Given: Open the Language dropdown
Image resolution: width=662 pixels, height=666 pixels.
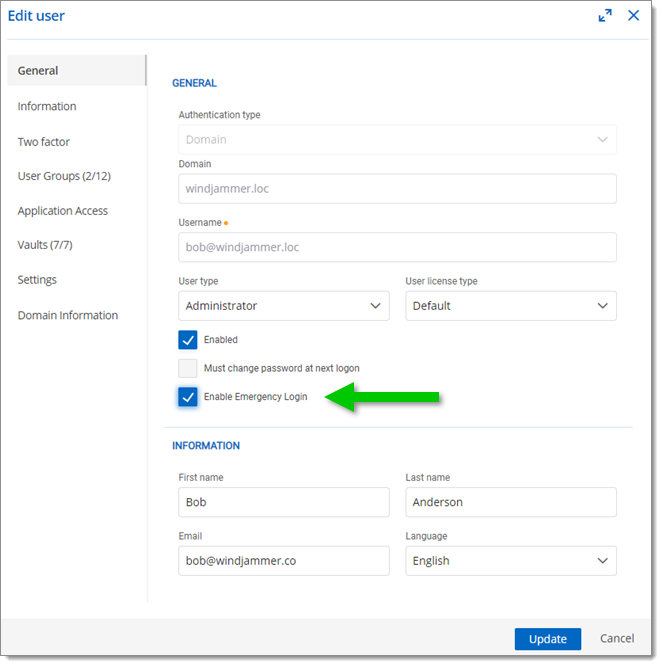Looking at the screenshot, I should [x=511, y=561].
